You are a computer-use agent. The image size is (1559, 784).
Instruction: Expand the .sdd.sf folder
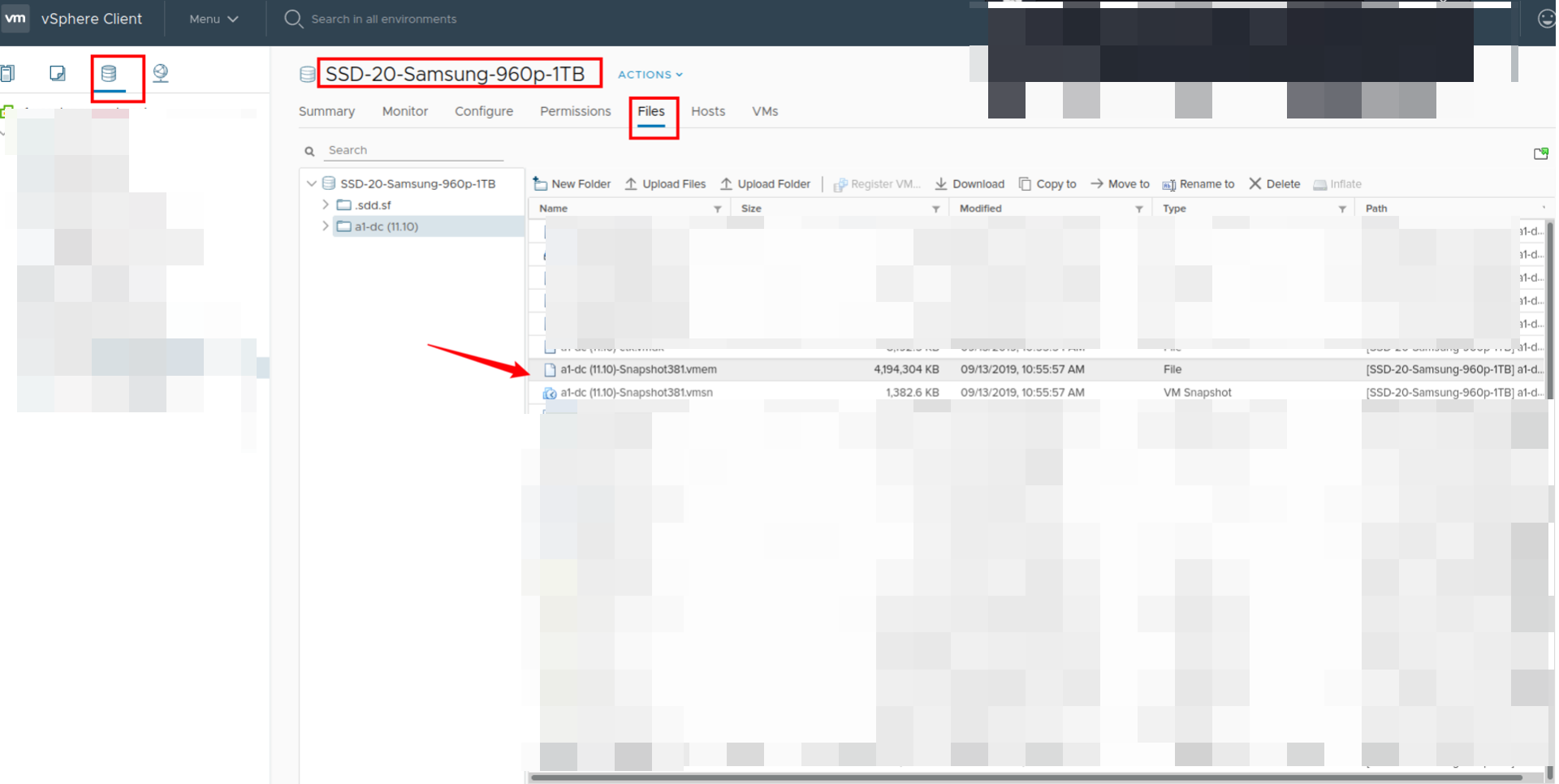point(326,205)
